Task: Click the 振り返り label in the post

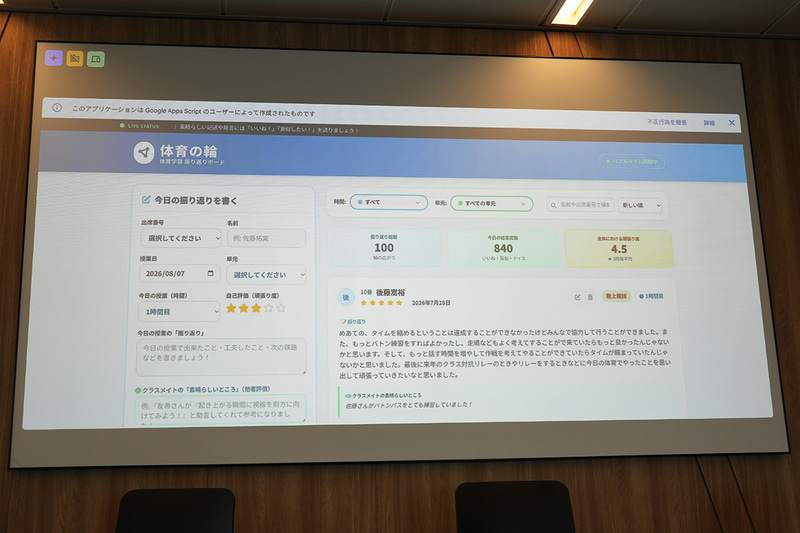Action: 353,322
